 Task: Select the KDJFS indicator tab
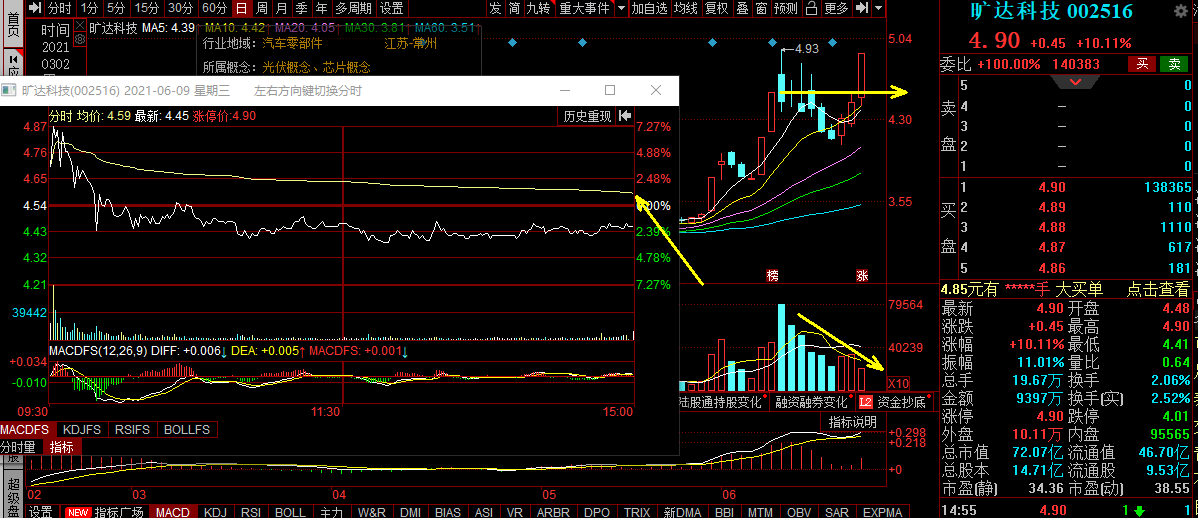pos(80,429)
